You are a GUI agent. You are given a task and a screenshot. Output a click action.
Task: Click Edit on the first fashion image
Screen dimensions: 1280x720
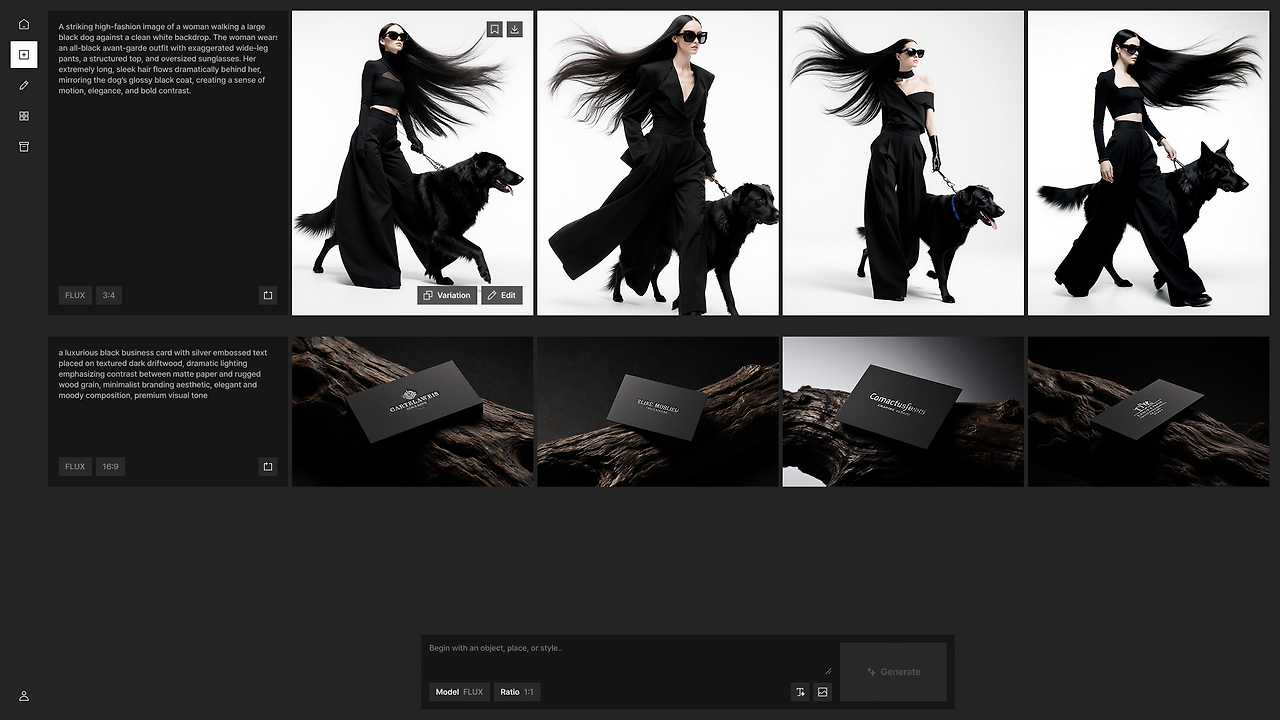click(502, 295)
